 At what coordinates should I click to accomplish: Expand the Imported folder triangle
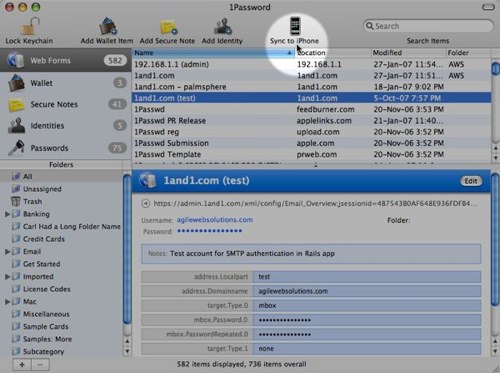point(7,276)
